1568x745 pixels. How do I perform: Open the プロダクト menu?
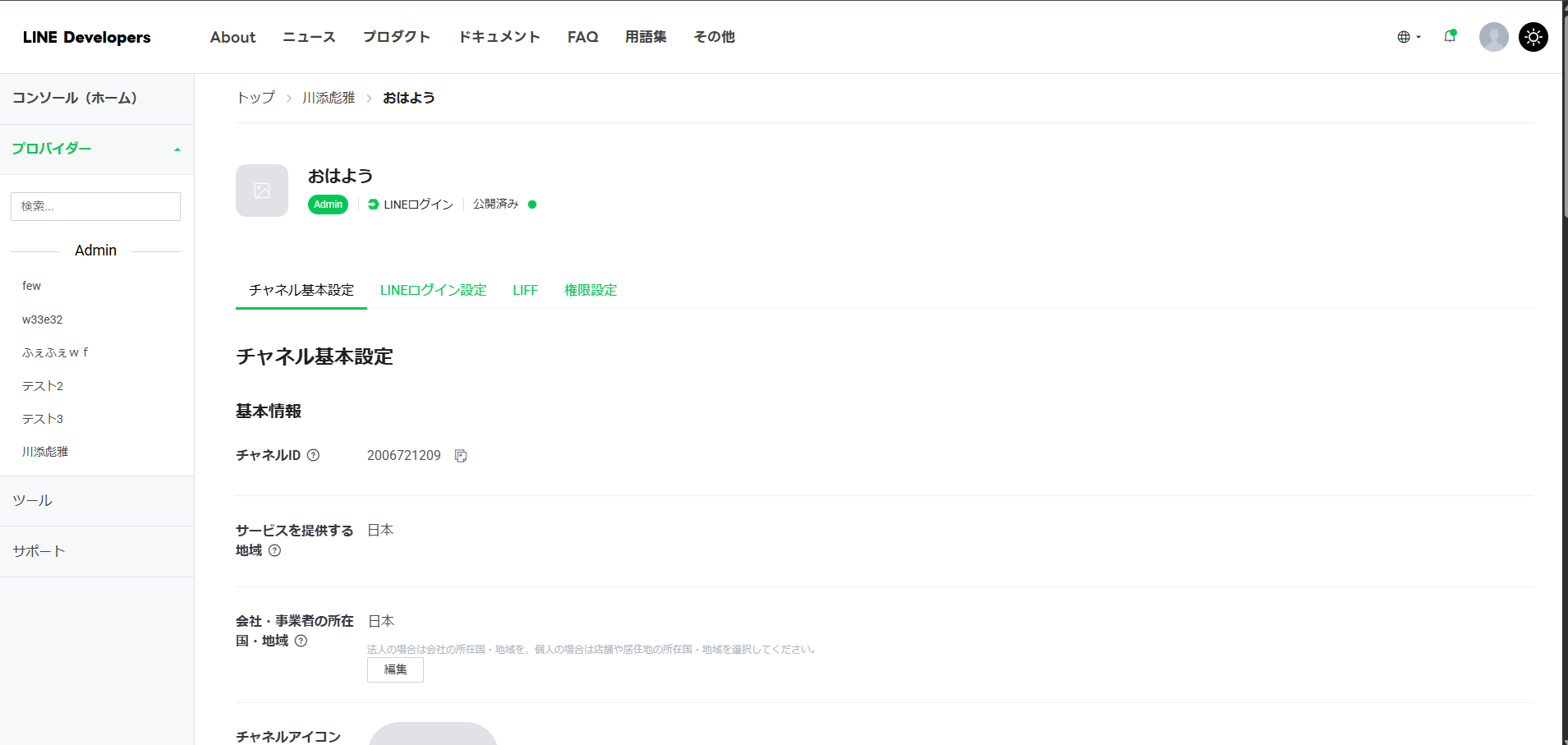point(397,37)
